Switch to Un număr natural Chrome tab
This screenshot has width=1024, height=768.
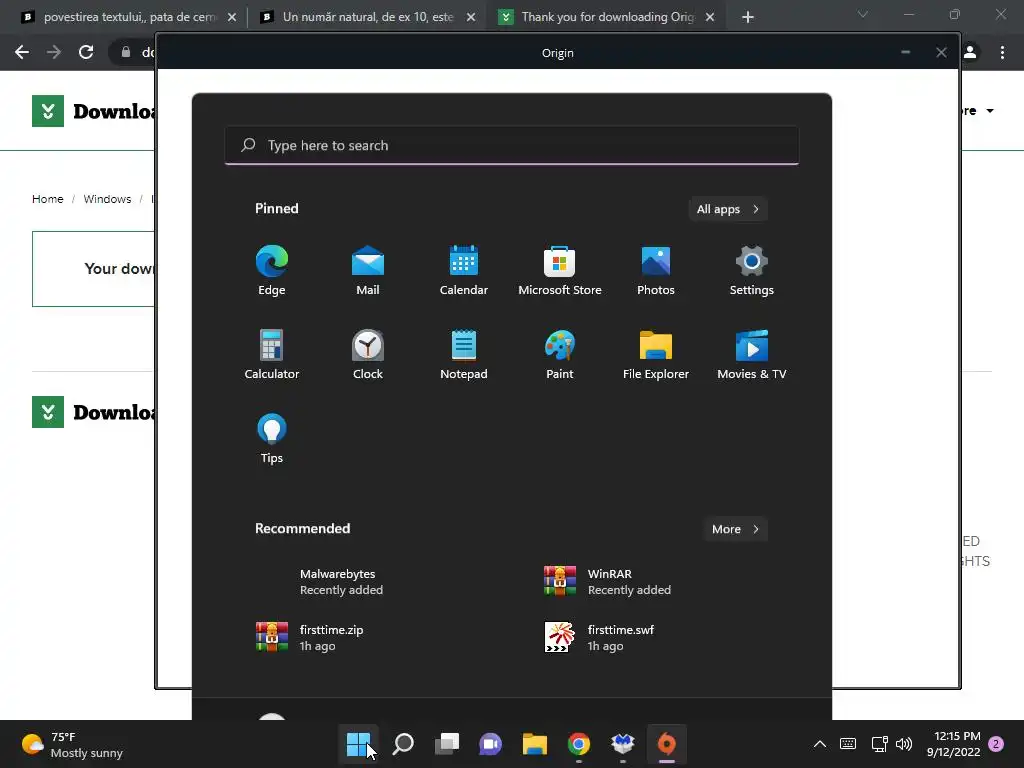pos(368,17)
